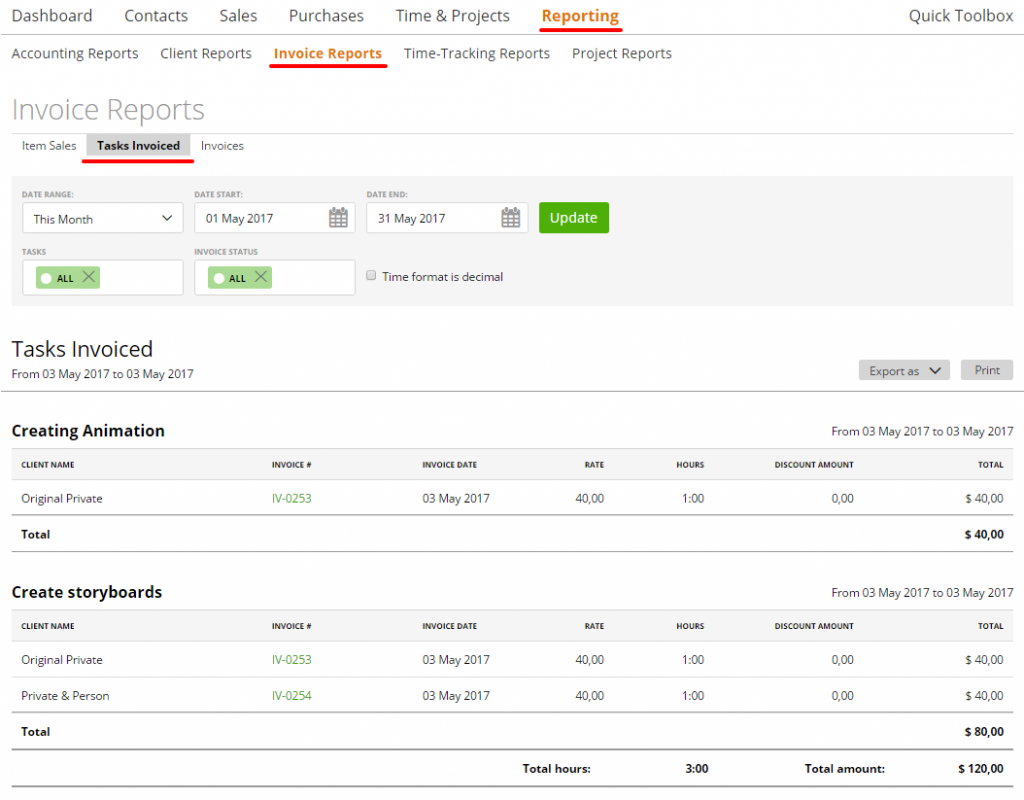Navigate to the Purchases menu
This screenshot has height=800, width=1024.
pyautogui.click(x=326, y=15)
